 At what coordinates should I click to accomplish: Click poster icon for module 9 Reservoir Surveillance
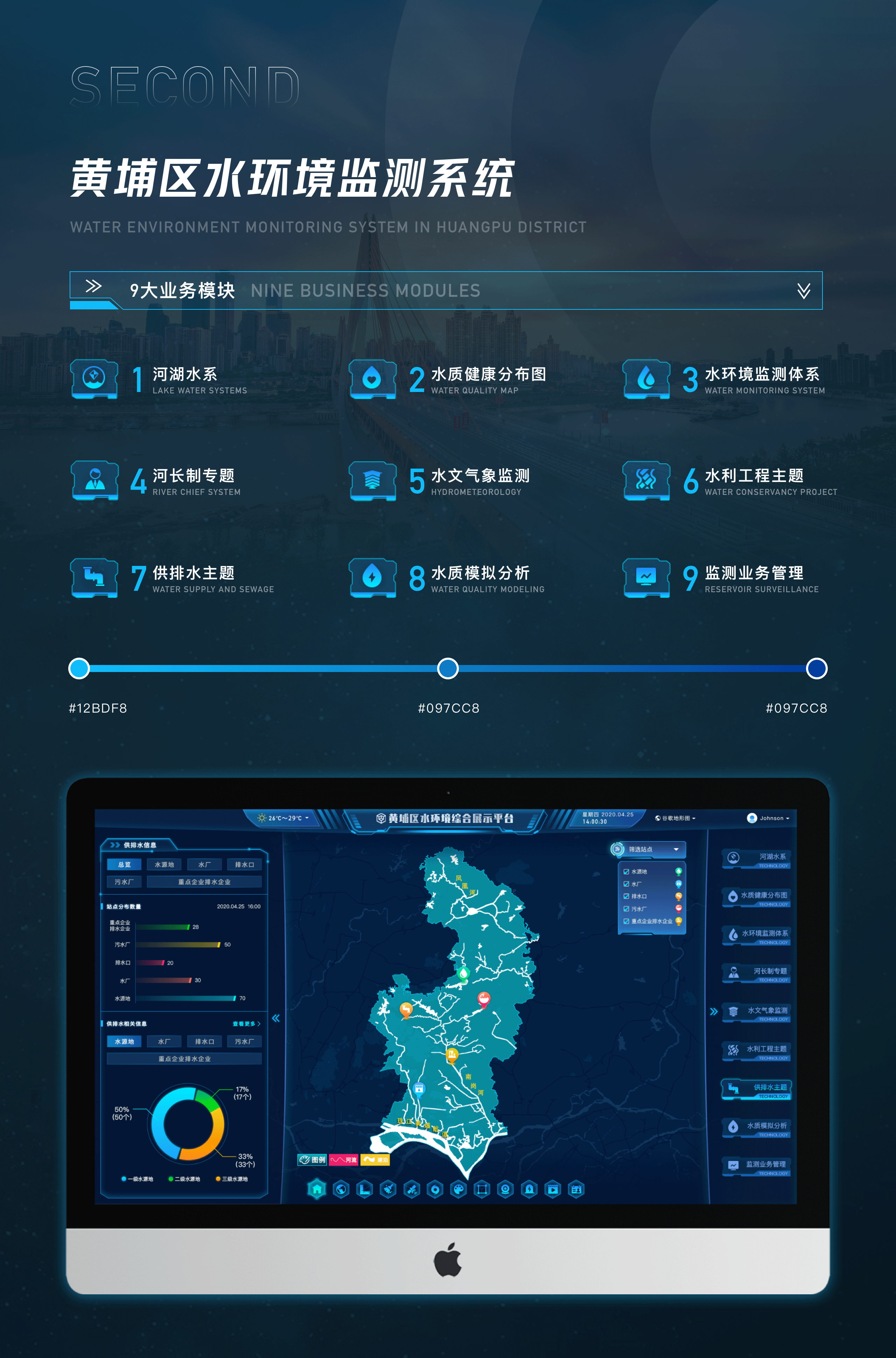[x=646, y=577]
